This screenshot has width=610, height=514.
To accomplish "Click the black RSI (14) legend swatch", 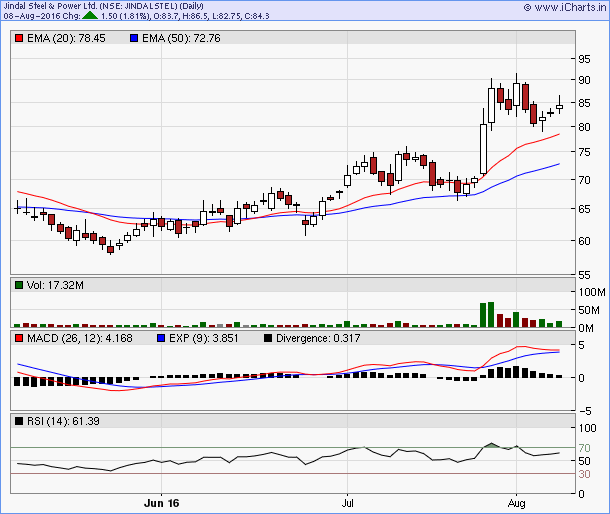I will click(19, 421).
